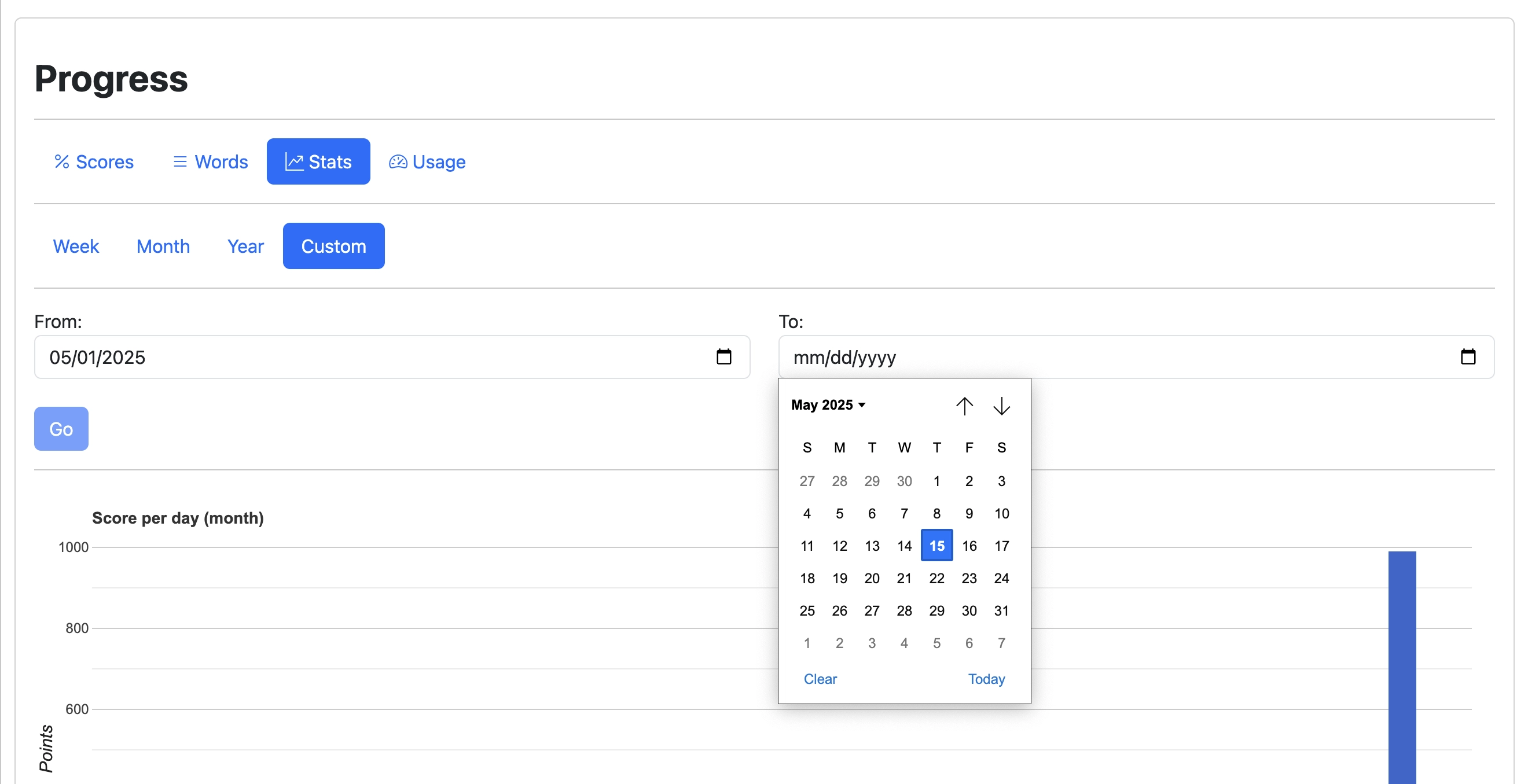Screen dimensions: 1528x784
Task: Pick May 17 in the calendar
Action: [x=1001, y=546]
